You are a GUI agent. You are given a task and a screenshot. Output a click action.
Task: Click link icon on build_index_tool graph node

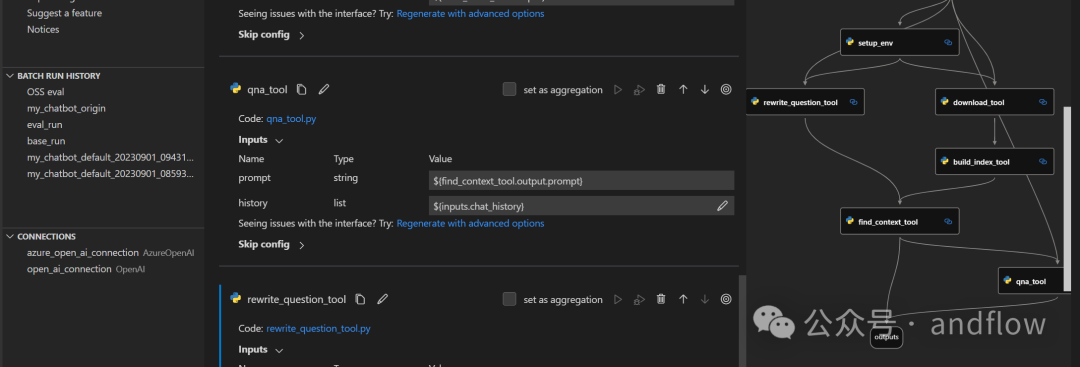[1043, 162]
